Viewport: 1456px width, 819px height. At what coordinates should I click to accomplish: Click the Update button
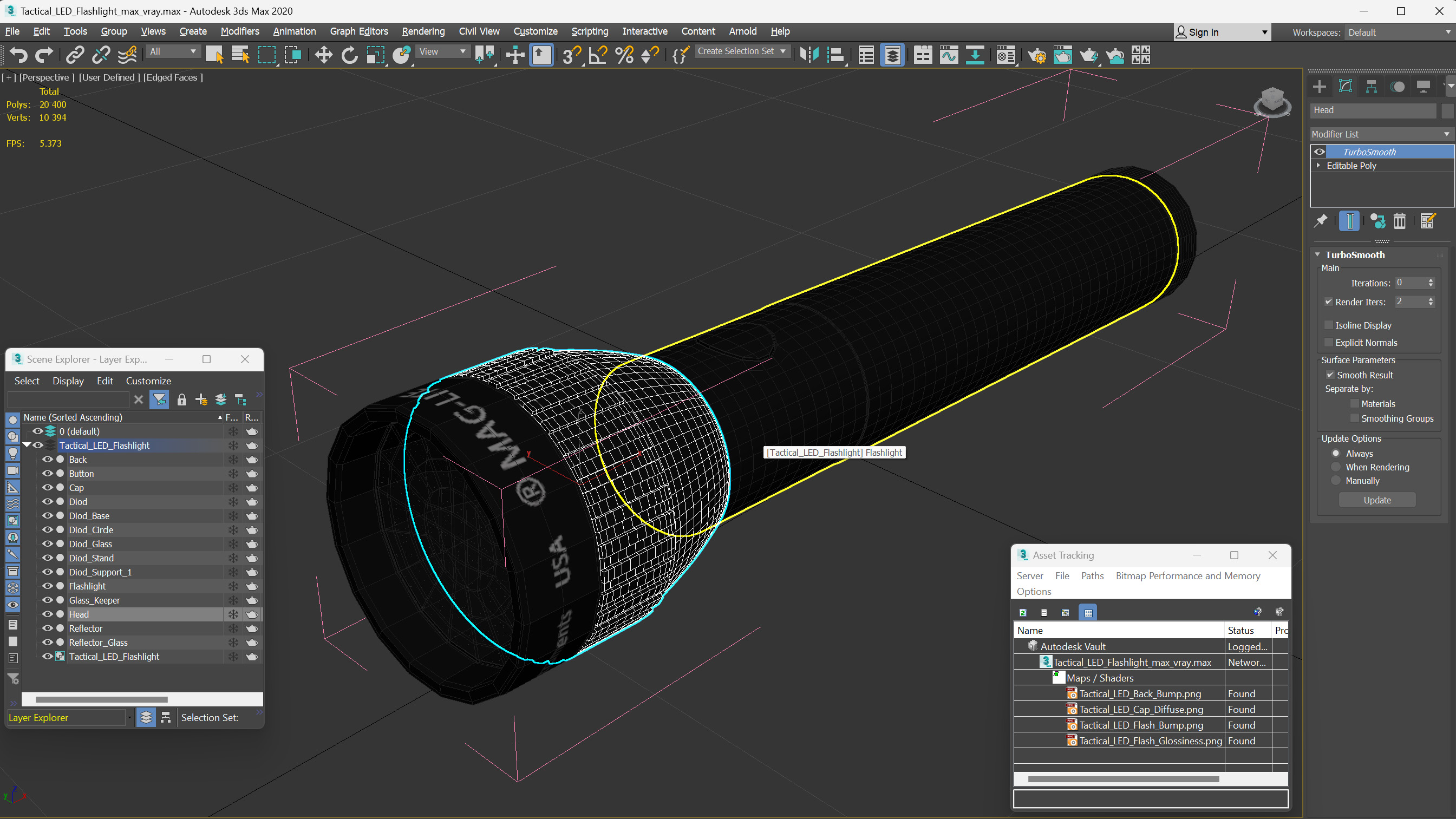tap(1377, 500)
